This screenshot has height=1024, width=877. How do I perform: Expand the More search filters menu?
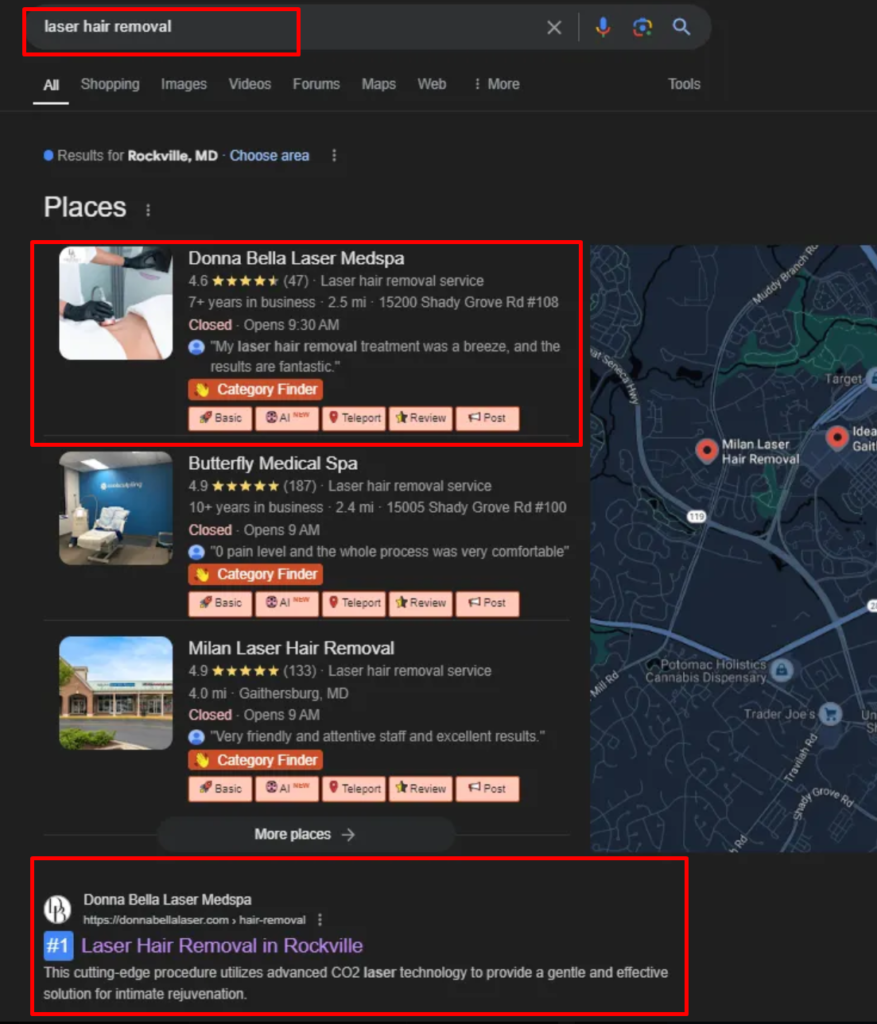pyautogui.click(x=497, y=84)
